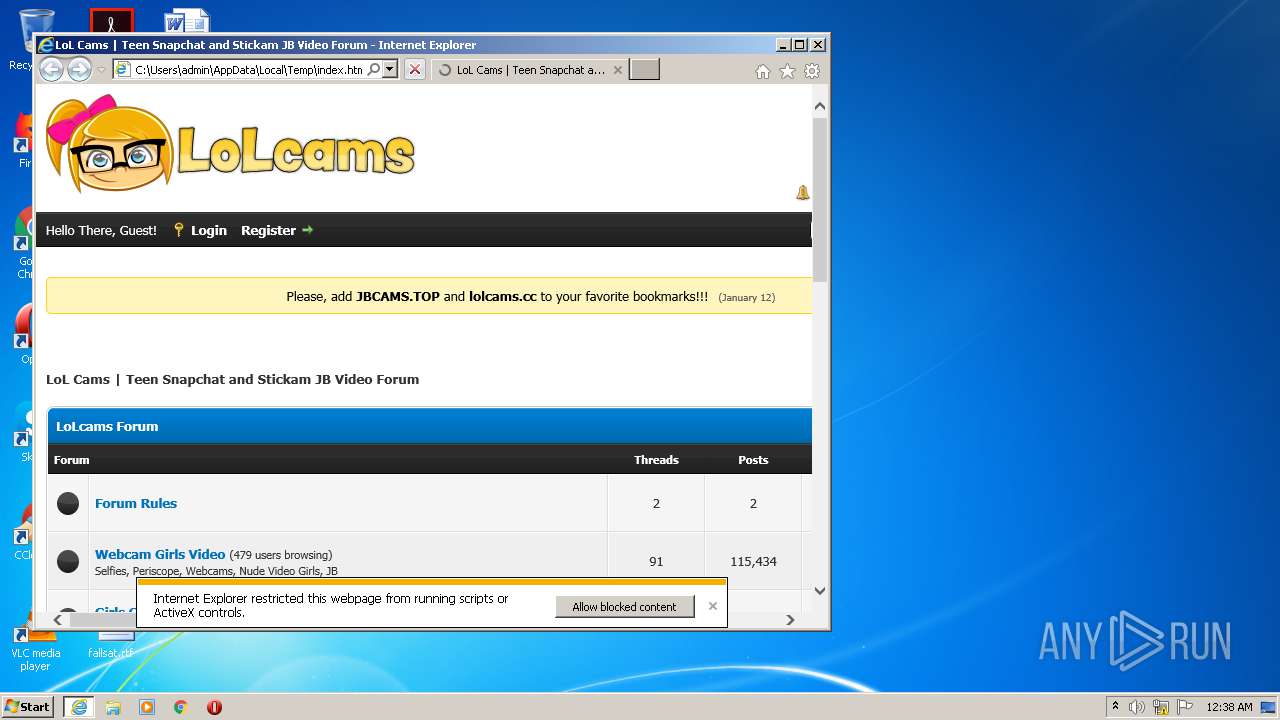Go back with the IE Back button
This screenshot has width=1280, height=720.
point(51,69)
